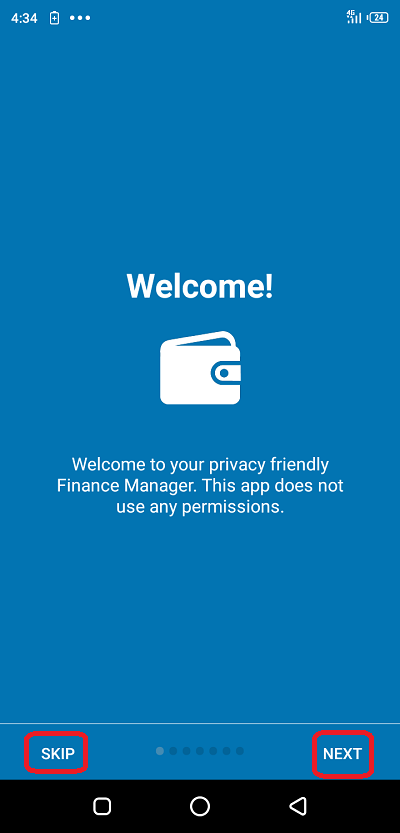
Task: Select the sixth page indicator dot
Action: [226, 751]
